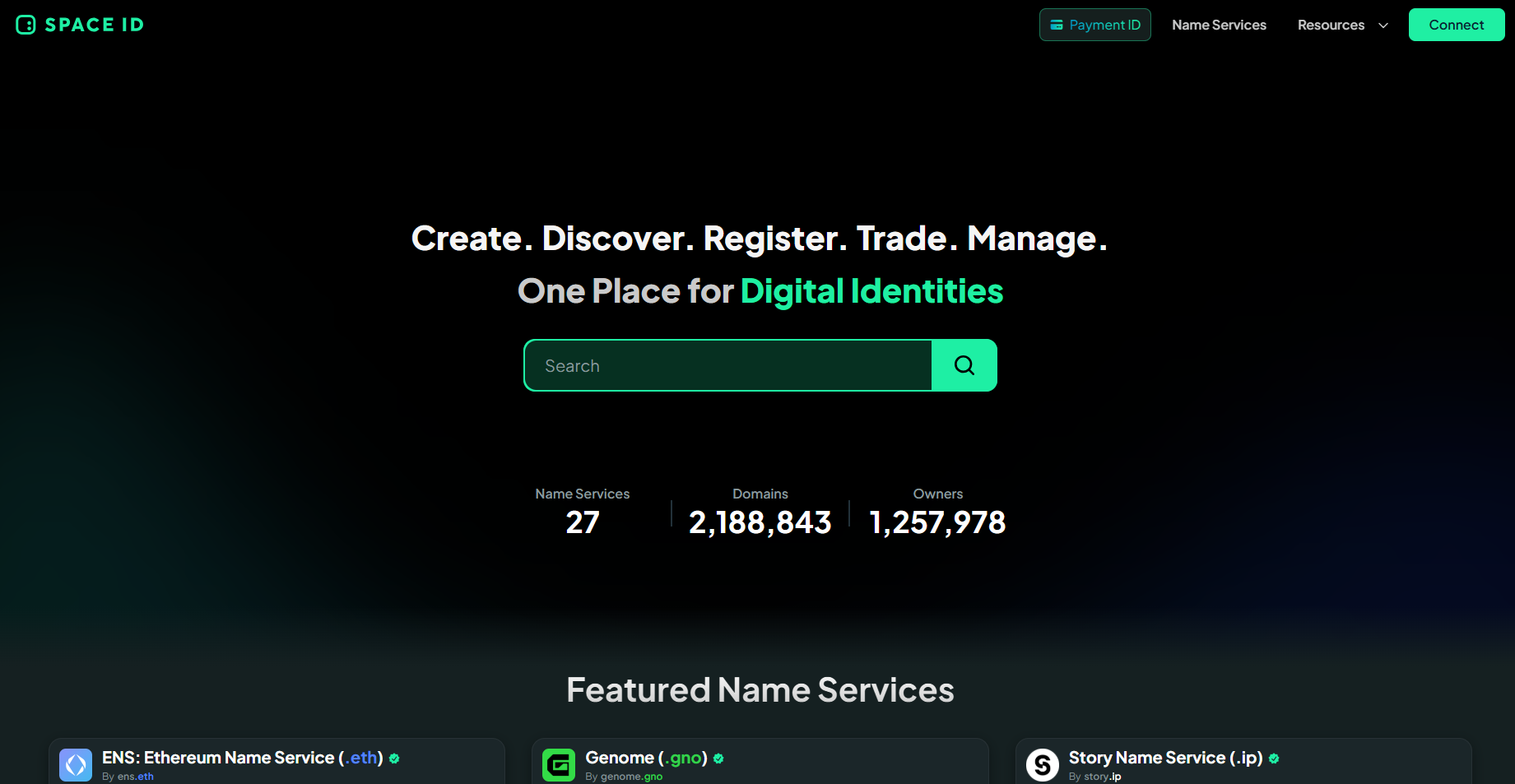Click the verified badge next to ENS
Viewport: 1515px width, 784px height.
click(x=395, y=758)
